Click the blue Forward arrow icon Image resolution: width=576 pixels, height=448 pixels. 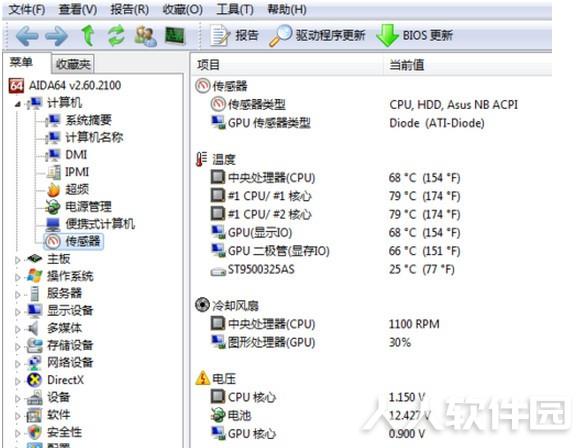tap(56, 36)
